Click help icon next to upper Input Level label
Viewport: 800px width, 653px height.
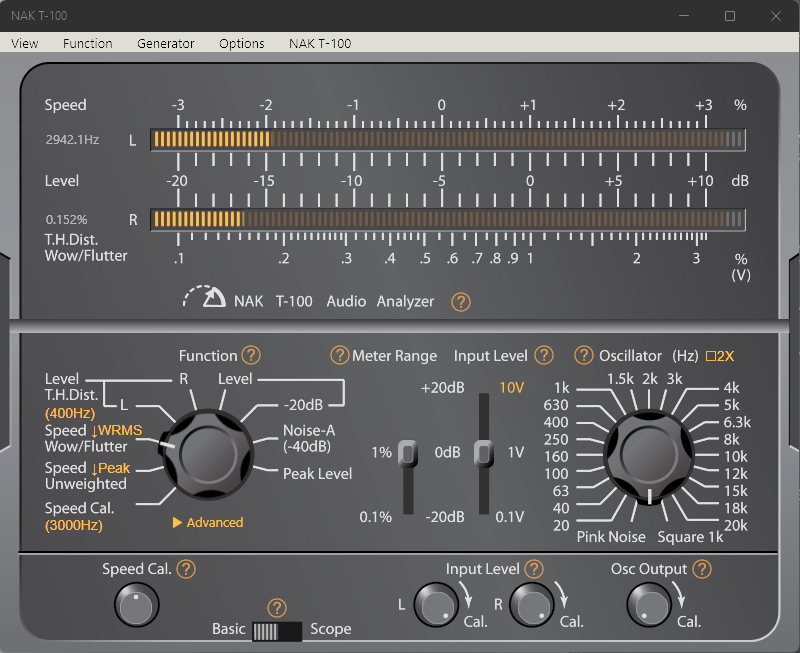coord(544,355)
